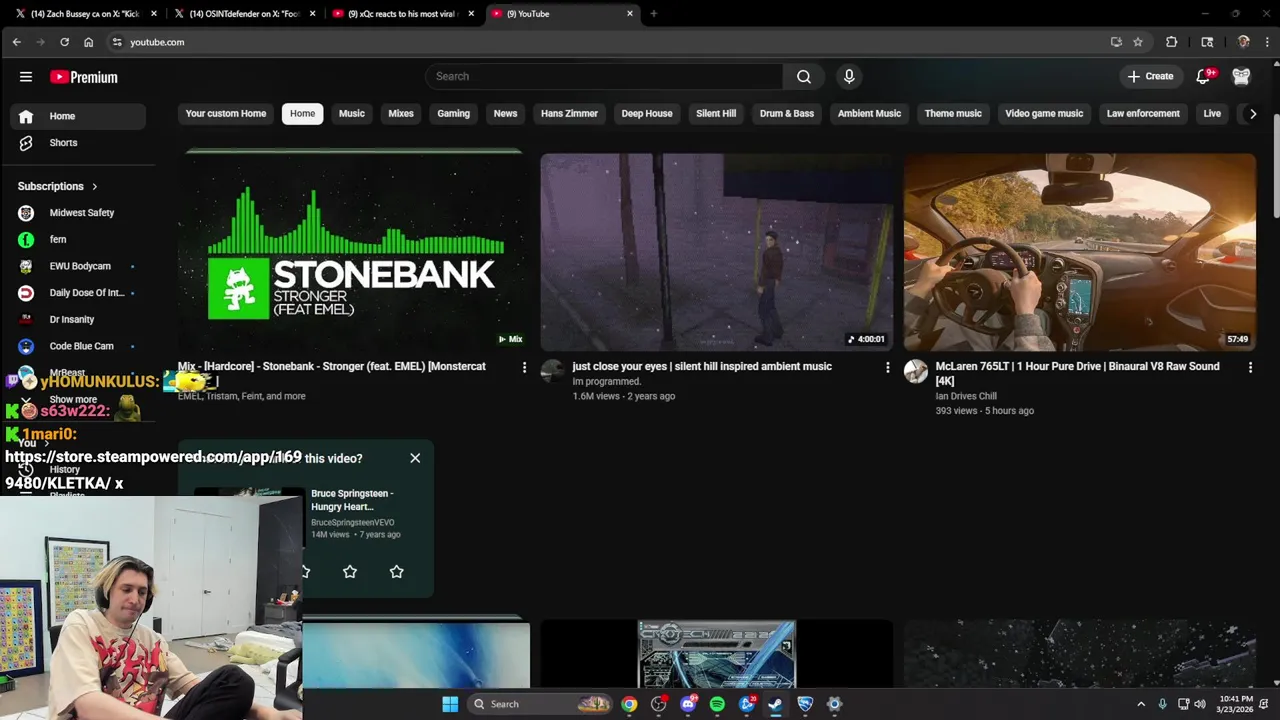Open more options for silent hill ambient video
1280x720 pixels.
[x=887, y=368]
